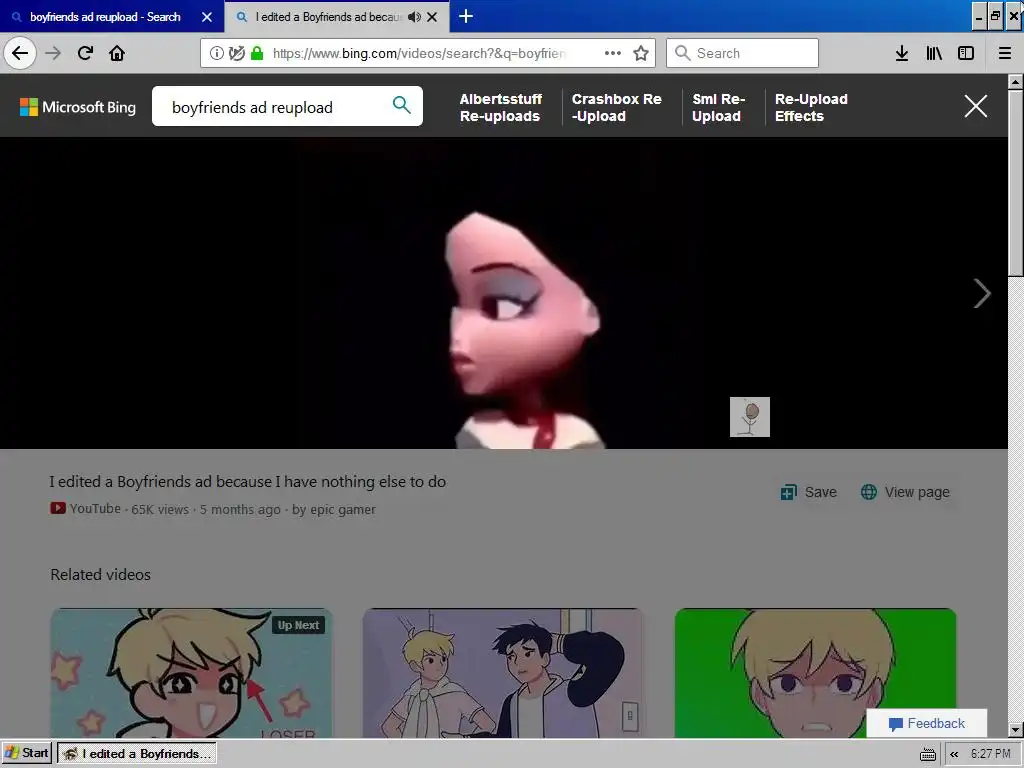The image size is (1024, 768).
Task: Open the page actions three-dot menu
Action: pos(613,53)
